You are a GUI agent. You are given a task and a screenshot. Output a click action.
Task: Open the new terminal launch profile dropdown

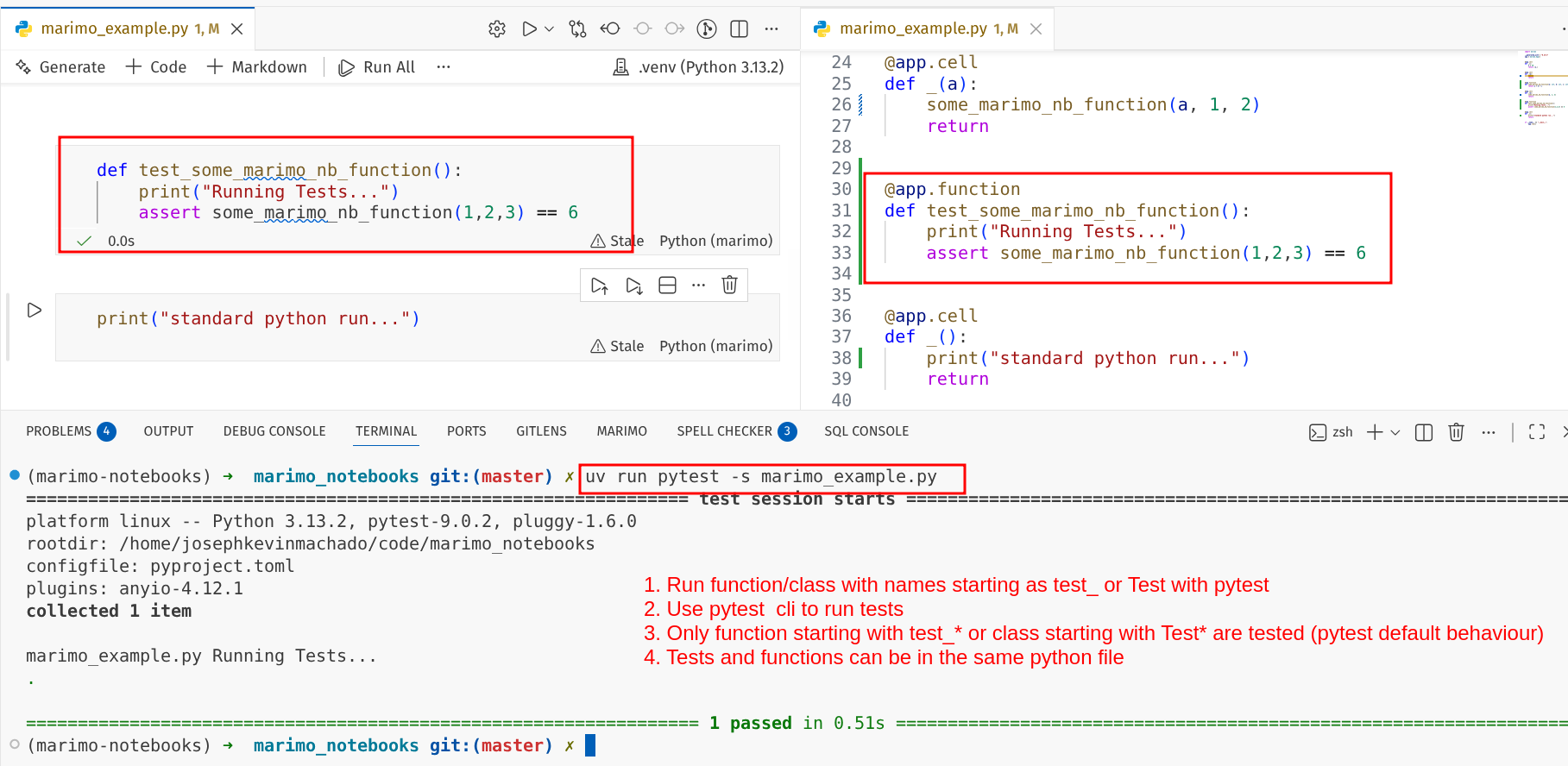(x=1395, y=432)
